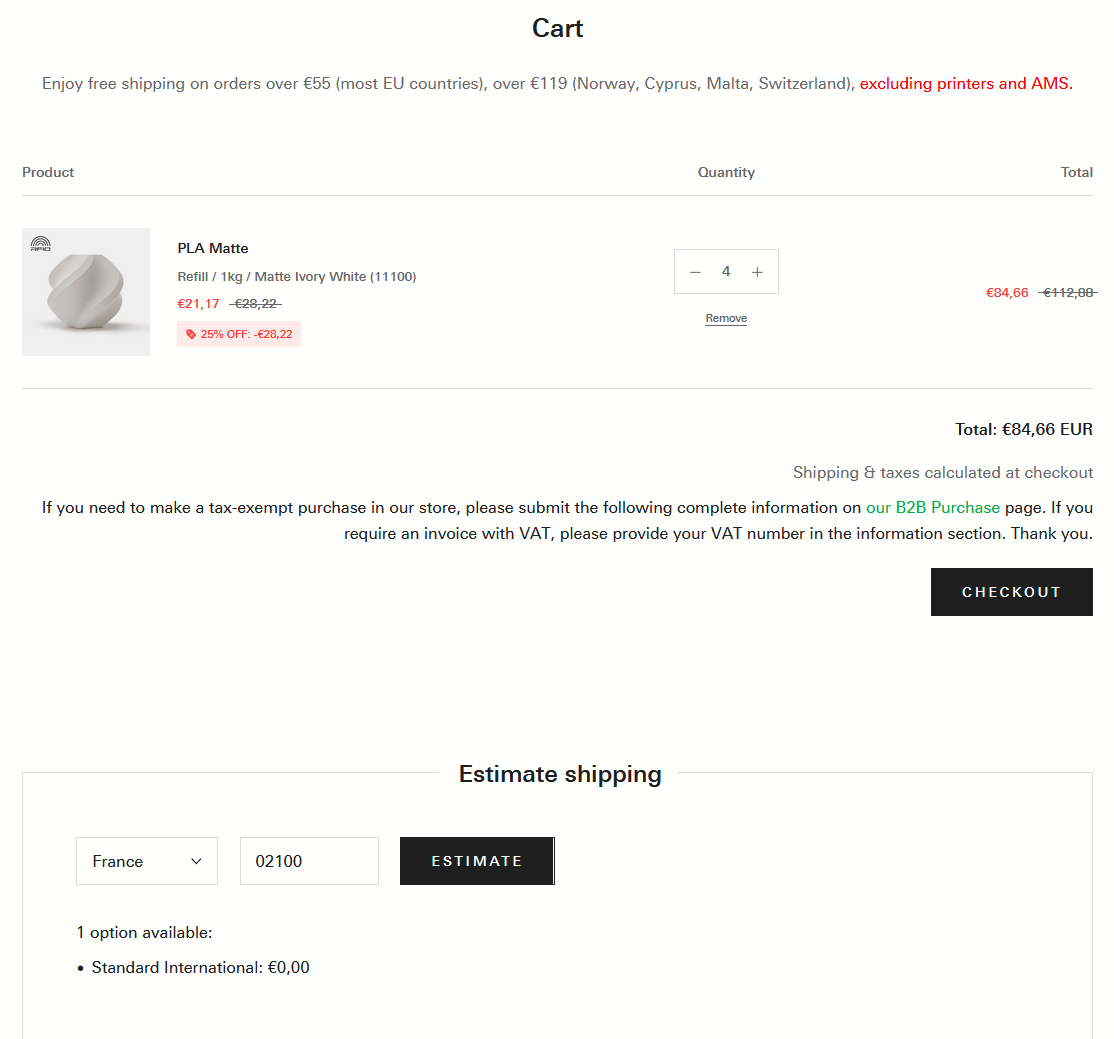Click the cart Total €84,66 EUR
The image size is (1114, 1039).
[x=1023, y=429]
